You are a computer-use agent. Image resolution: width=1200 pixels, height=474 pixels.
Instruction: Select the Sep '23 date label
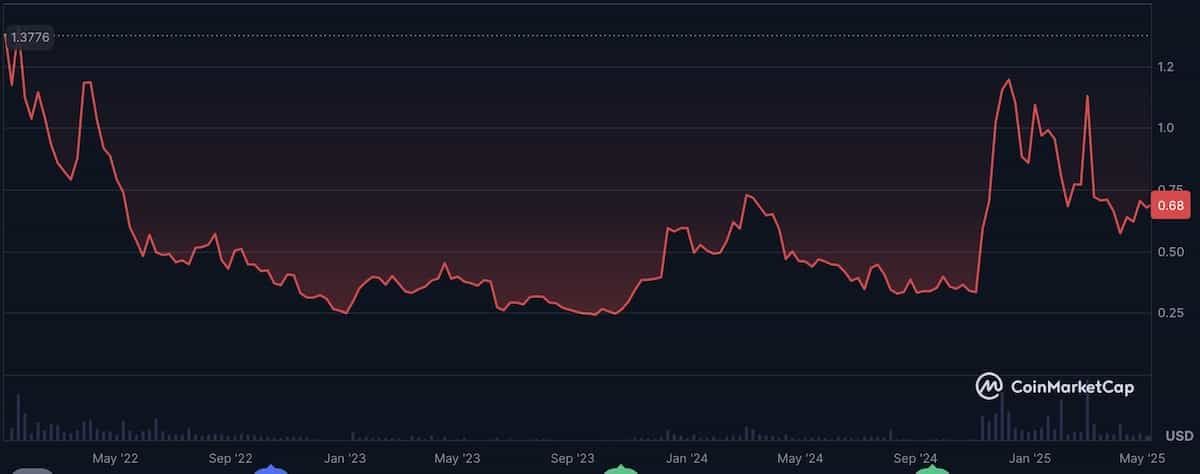[573, 458]
